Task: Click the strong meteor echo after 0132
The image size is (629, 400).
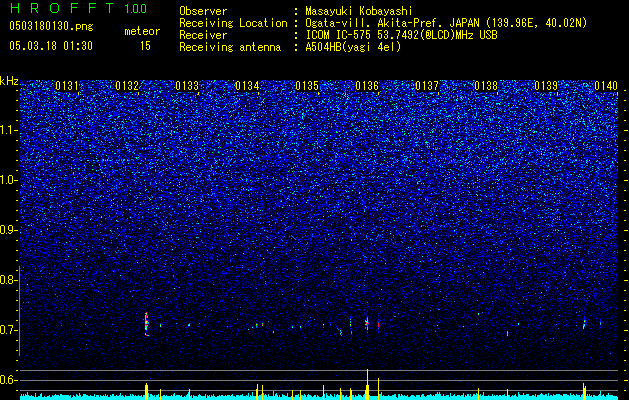Action: (x=146, y=324)
